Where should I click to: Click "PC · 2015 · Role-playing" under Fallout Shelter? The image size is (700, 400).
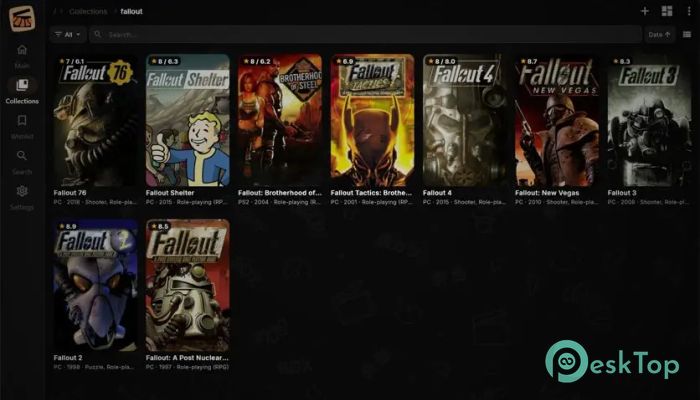[187, 202]
